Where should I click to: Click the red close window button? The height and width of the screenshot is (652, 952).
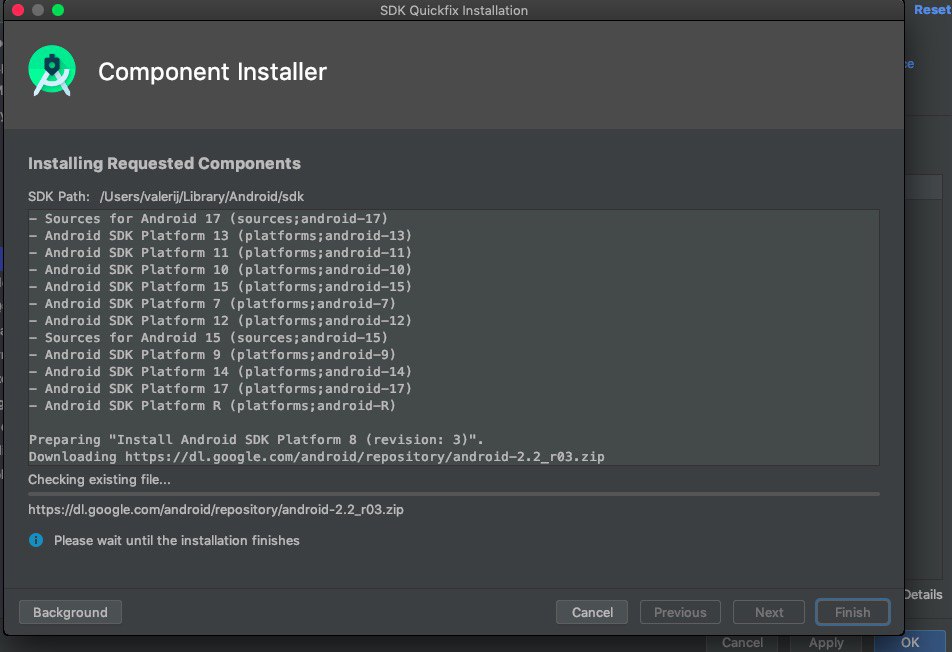(x=18, y=10)
